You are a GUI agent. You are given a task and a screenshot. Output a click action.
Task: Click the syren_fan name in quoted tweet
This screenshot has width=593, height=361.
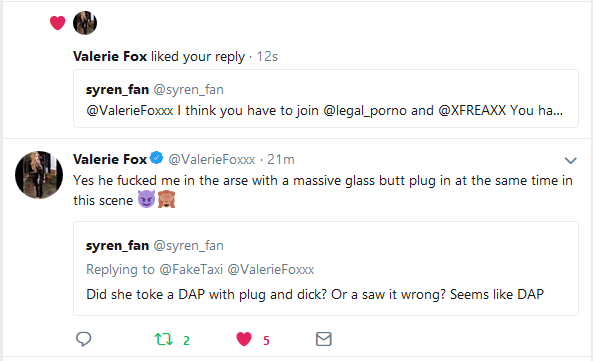117,245
